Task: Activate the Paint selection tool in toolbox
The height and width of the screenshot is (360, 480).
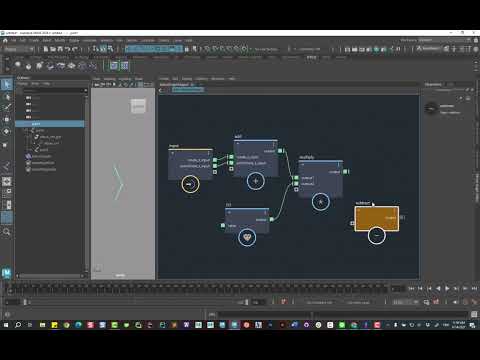Action: [7, 108]
